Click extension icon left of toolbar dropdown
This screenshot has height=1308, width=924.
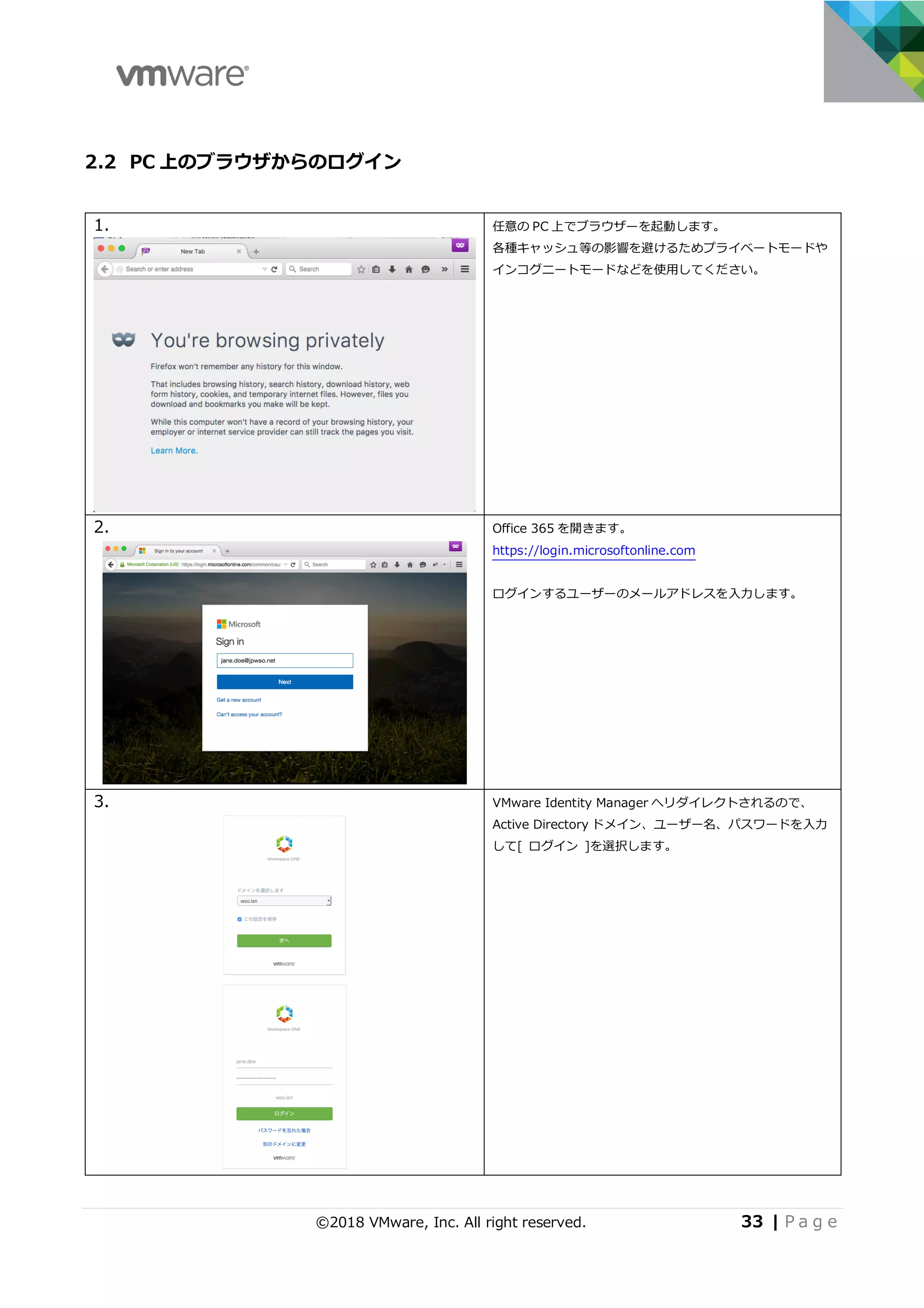435,565
